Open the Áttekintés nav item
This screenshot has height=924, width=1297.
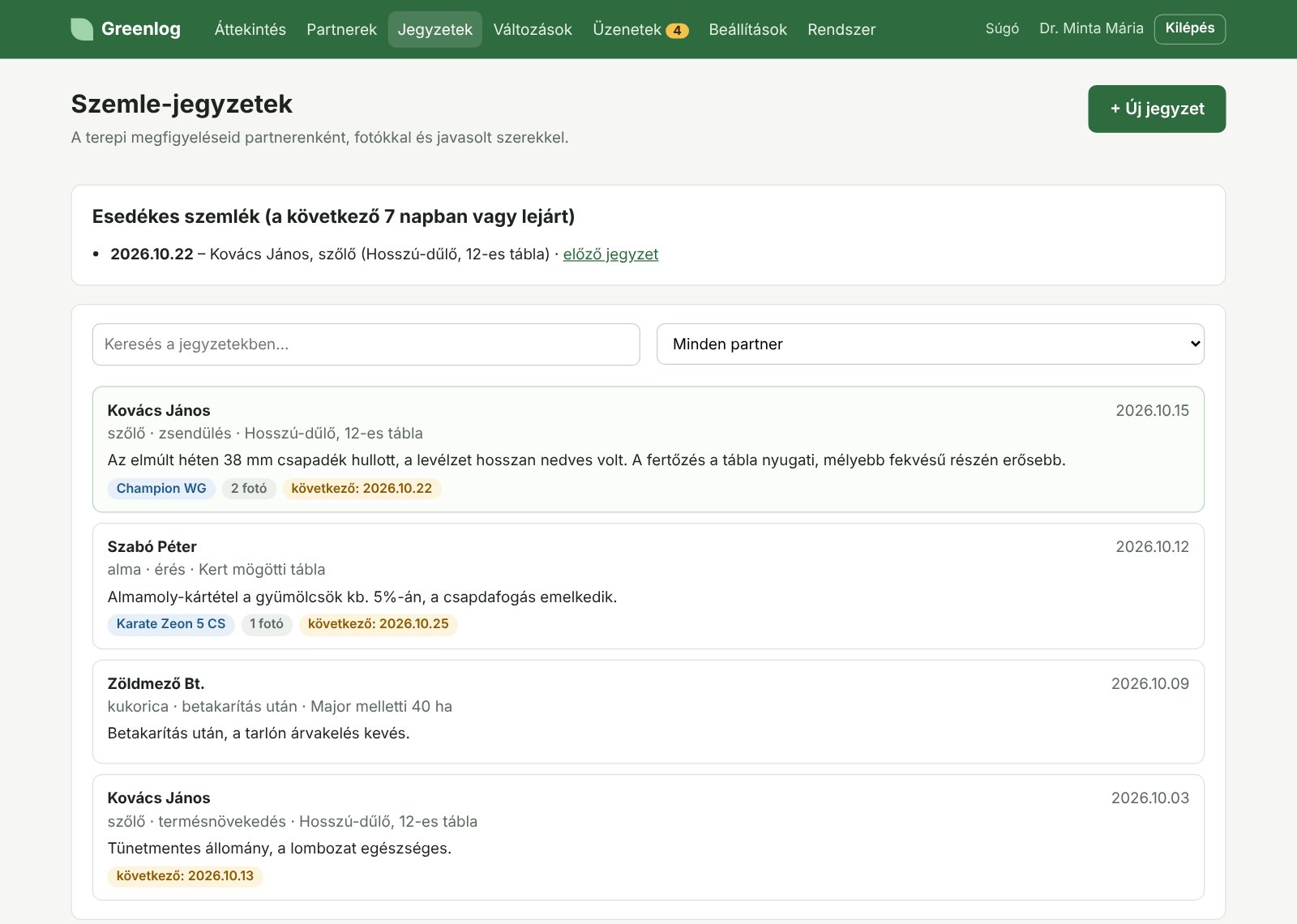(250, 29)
